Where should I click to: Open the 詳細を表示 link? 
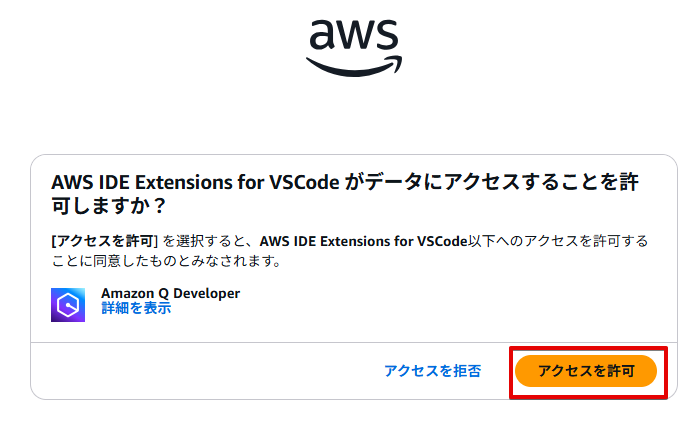click(x=136, y=309)
